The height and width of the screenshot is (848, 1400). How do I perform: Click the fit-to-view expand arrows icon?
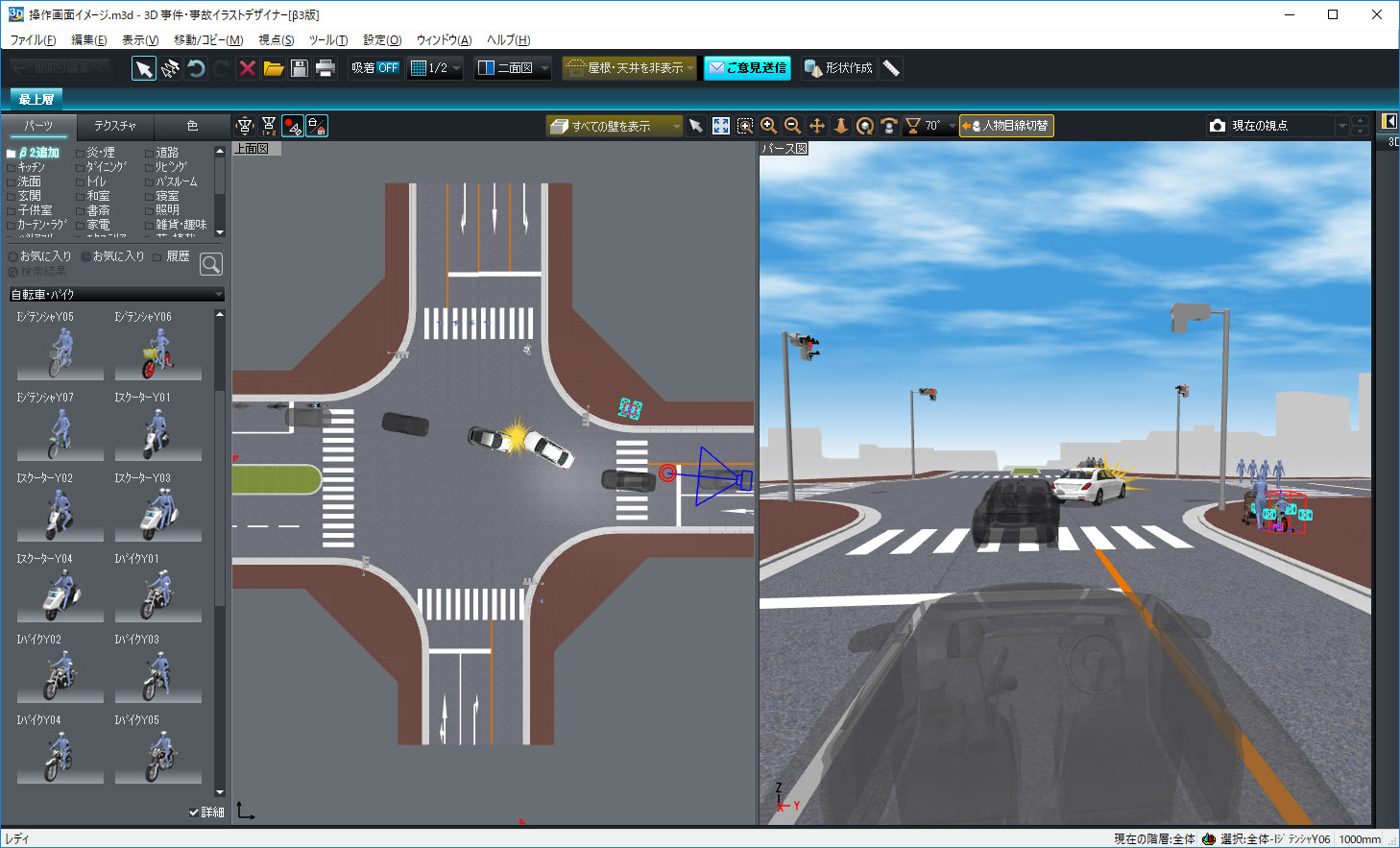pos(720,126)
